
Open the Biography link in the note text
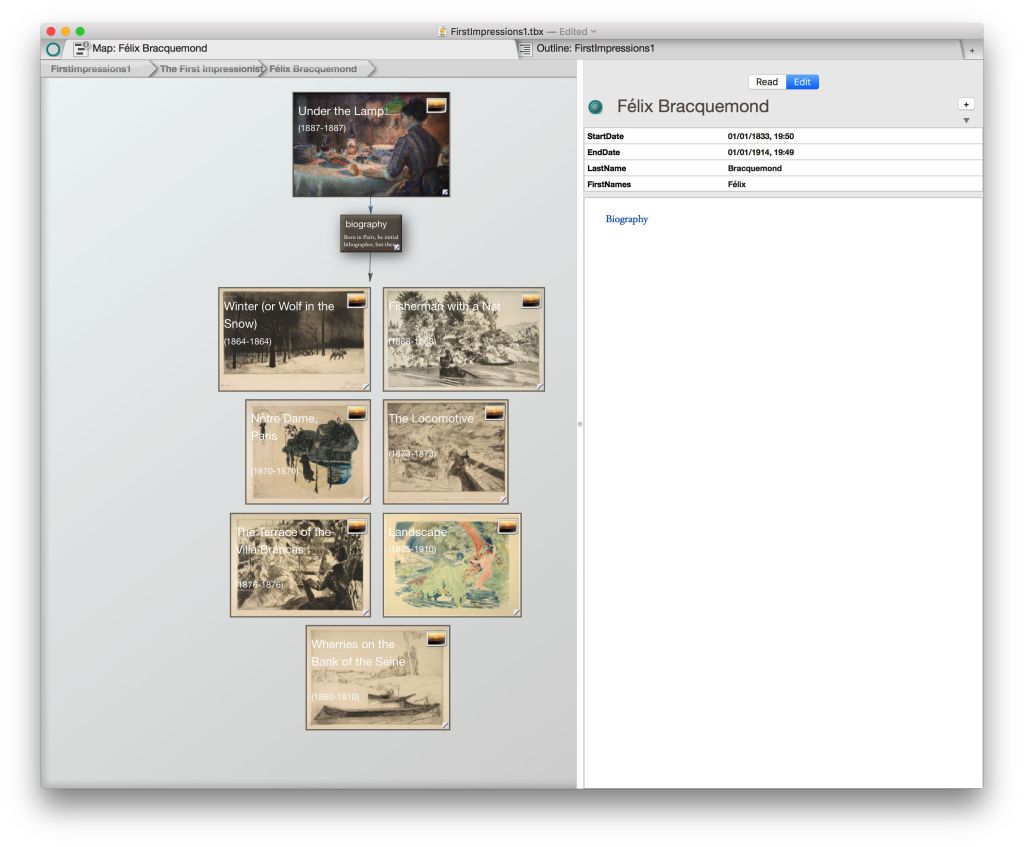pyautogui.click(x=626, y=219)
